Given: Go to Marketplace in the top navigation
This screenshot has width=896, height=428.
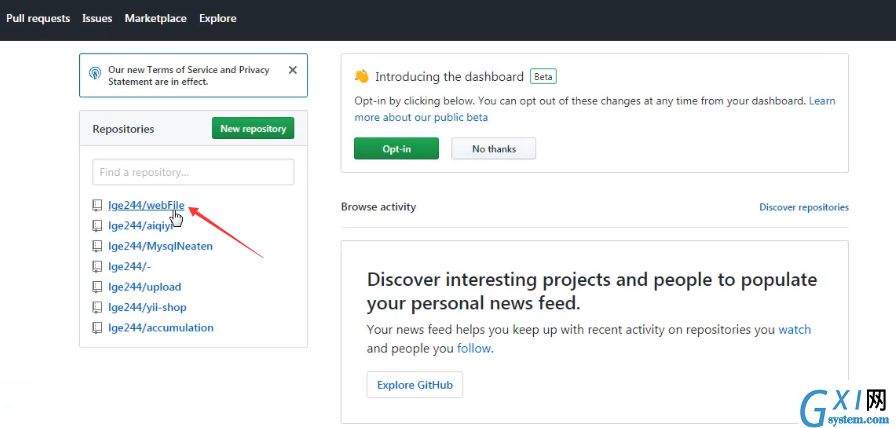Looking at the screenshot, I should [x=155, y=18].
